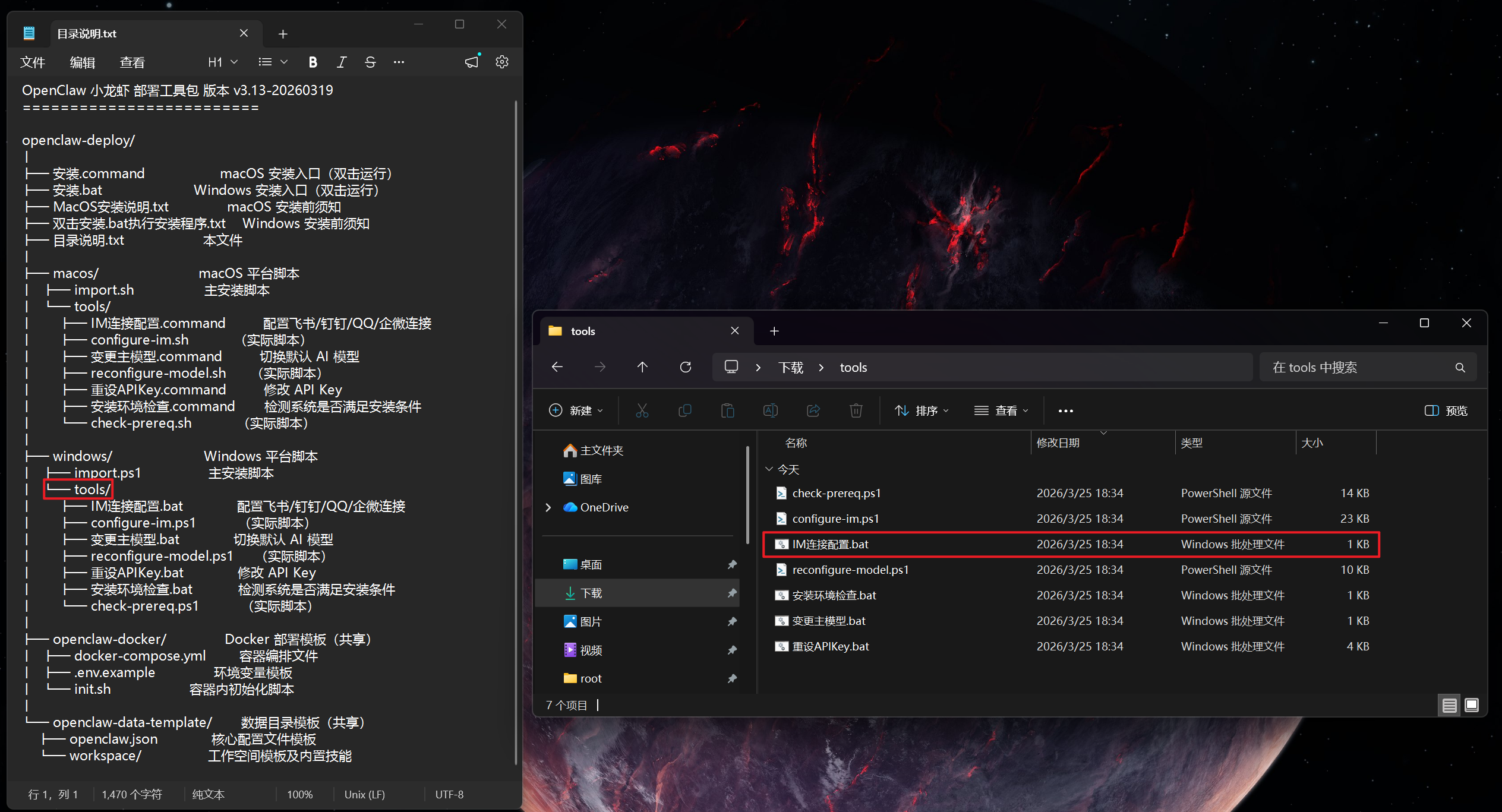This screenshot has height=812, width=1502.
Task: Click the cut scissors icon
Action: click(x=642, y=410)
